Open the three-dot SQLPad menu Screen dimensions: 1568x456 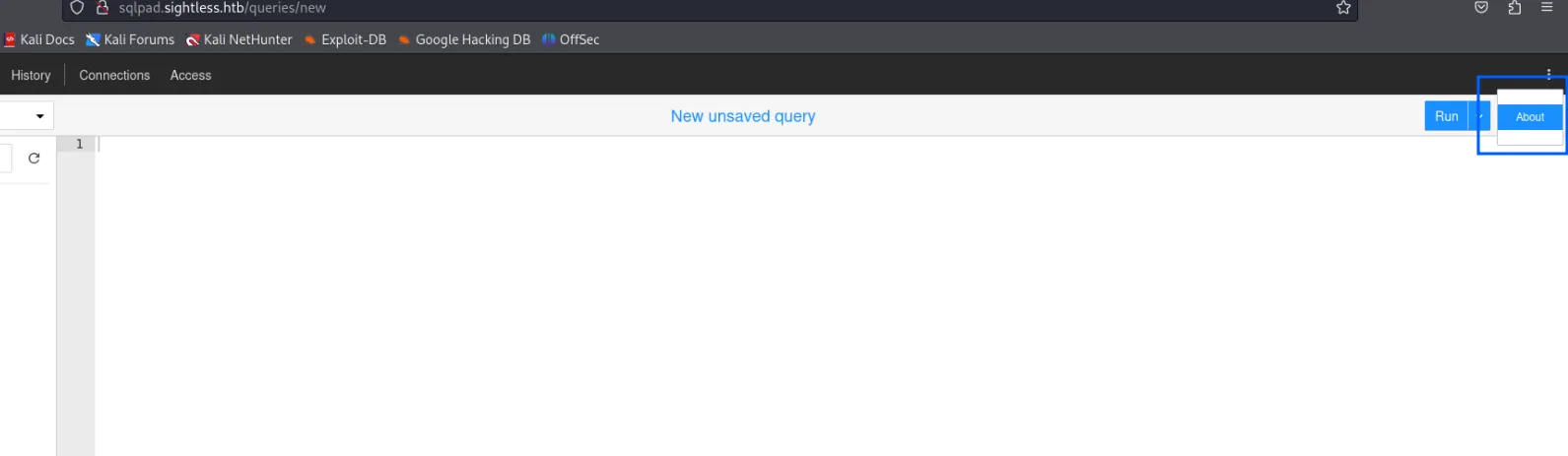coord(1548,74)
